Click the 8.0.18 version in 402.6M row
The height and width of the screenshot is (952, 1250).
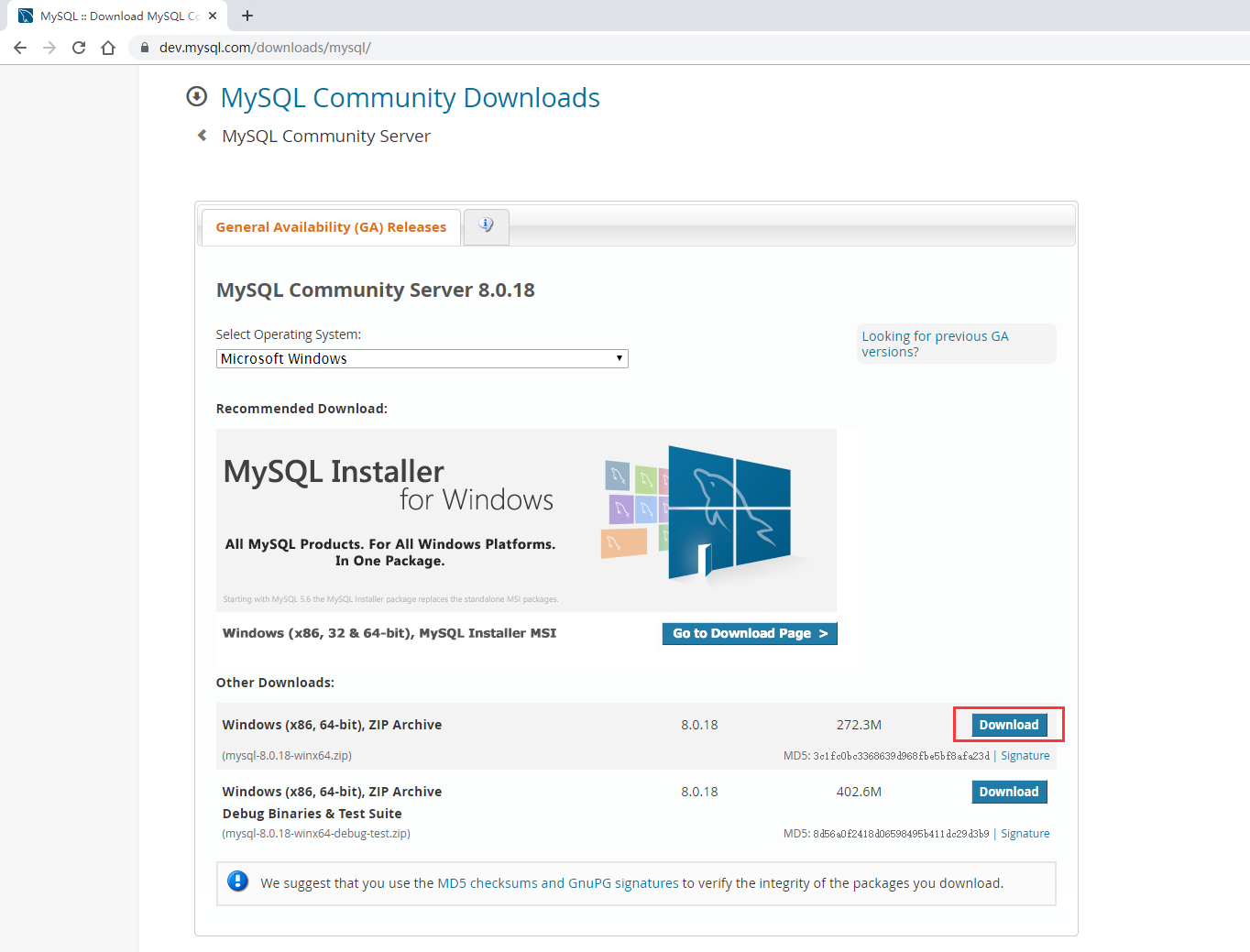click(x=699, y=792)
